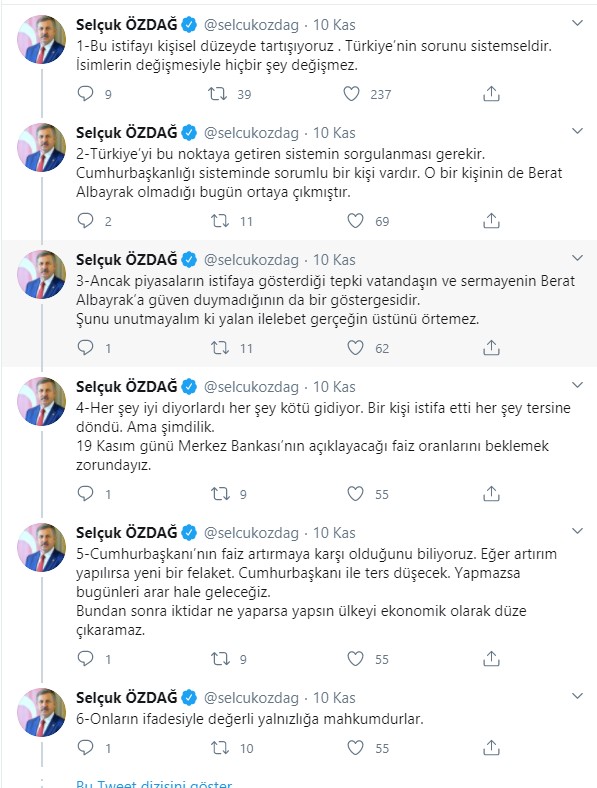Open @selcukozdag handle on second tweet
The width and height of the screenshot is (597, 788).
pyautogui.click(x=251, y=133)
